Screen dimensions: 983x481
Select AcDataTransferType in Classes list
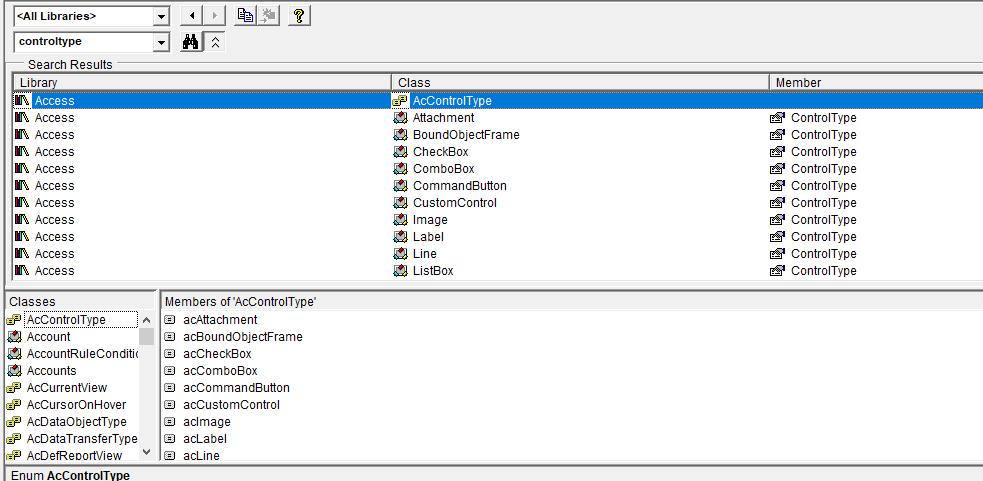[x=82, y=438]
